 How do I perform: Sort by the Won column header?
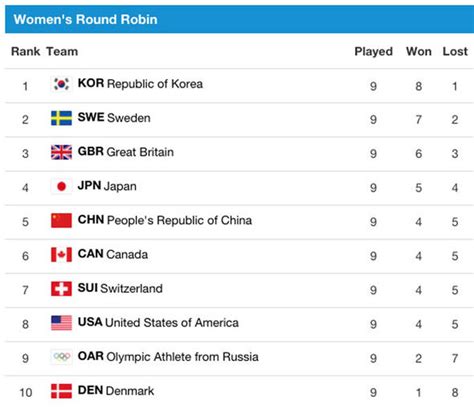point(419,52)
